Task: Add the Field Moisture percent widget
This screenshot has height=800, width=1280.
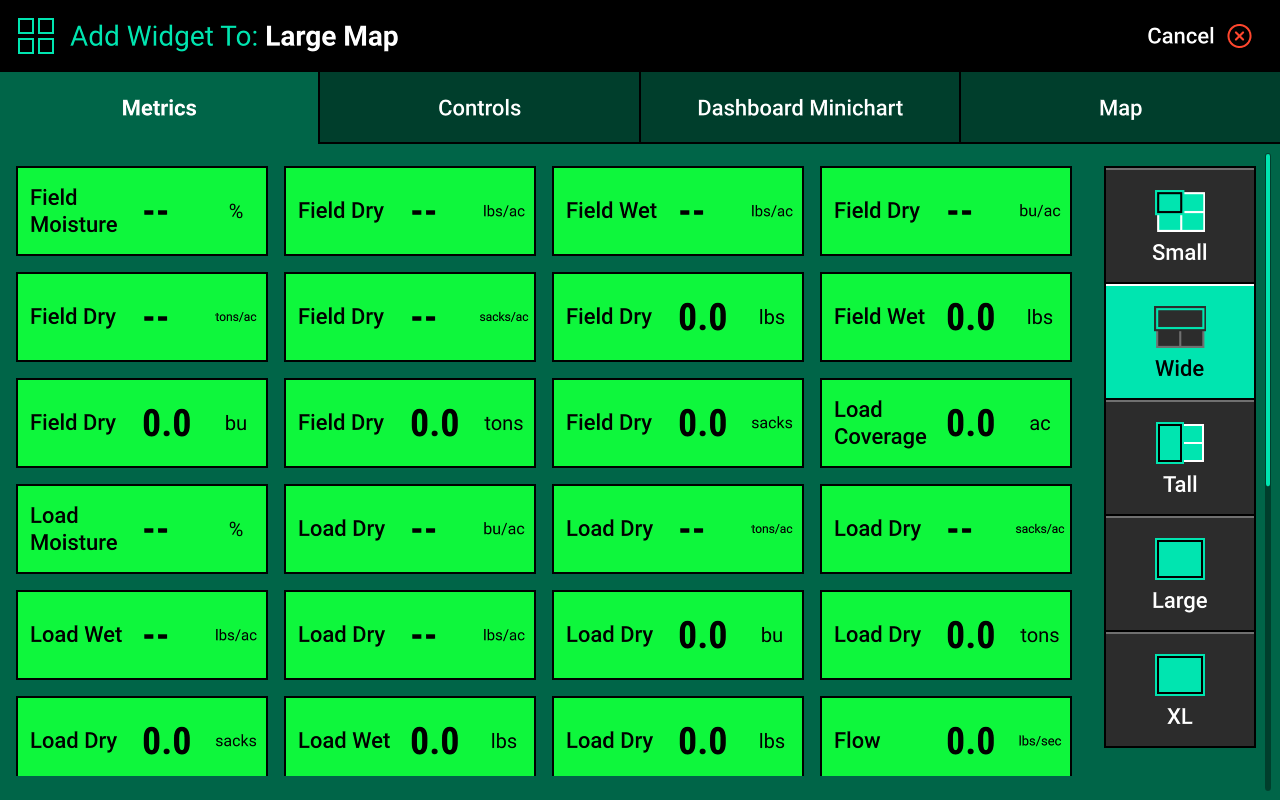Action: [142, 211]
